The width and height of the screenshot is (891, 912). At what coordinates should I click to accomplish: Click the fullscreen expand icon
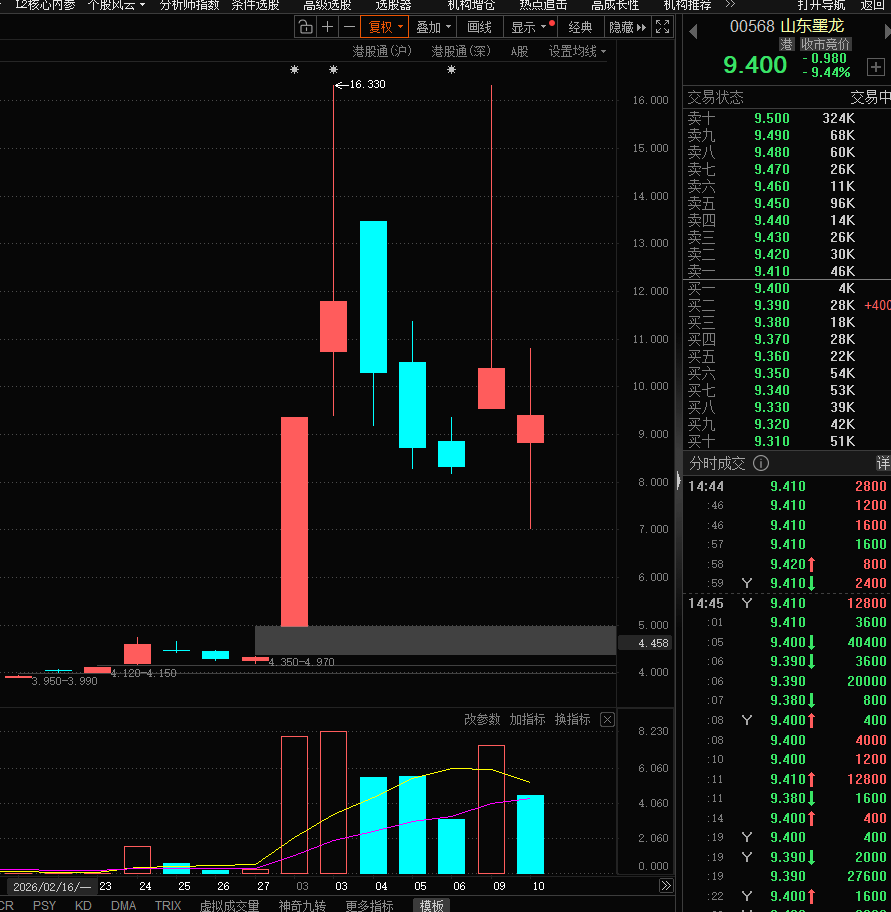tap(662, 28)
